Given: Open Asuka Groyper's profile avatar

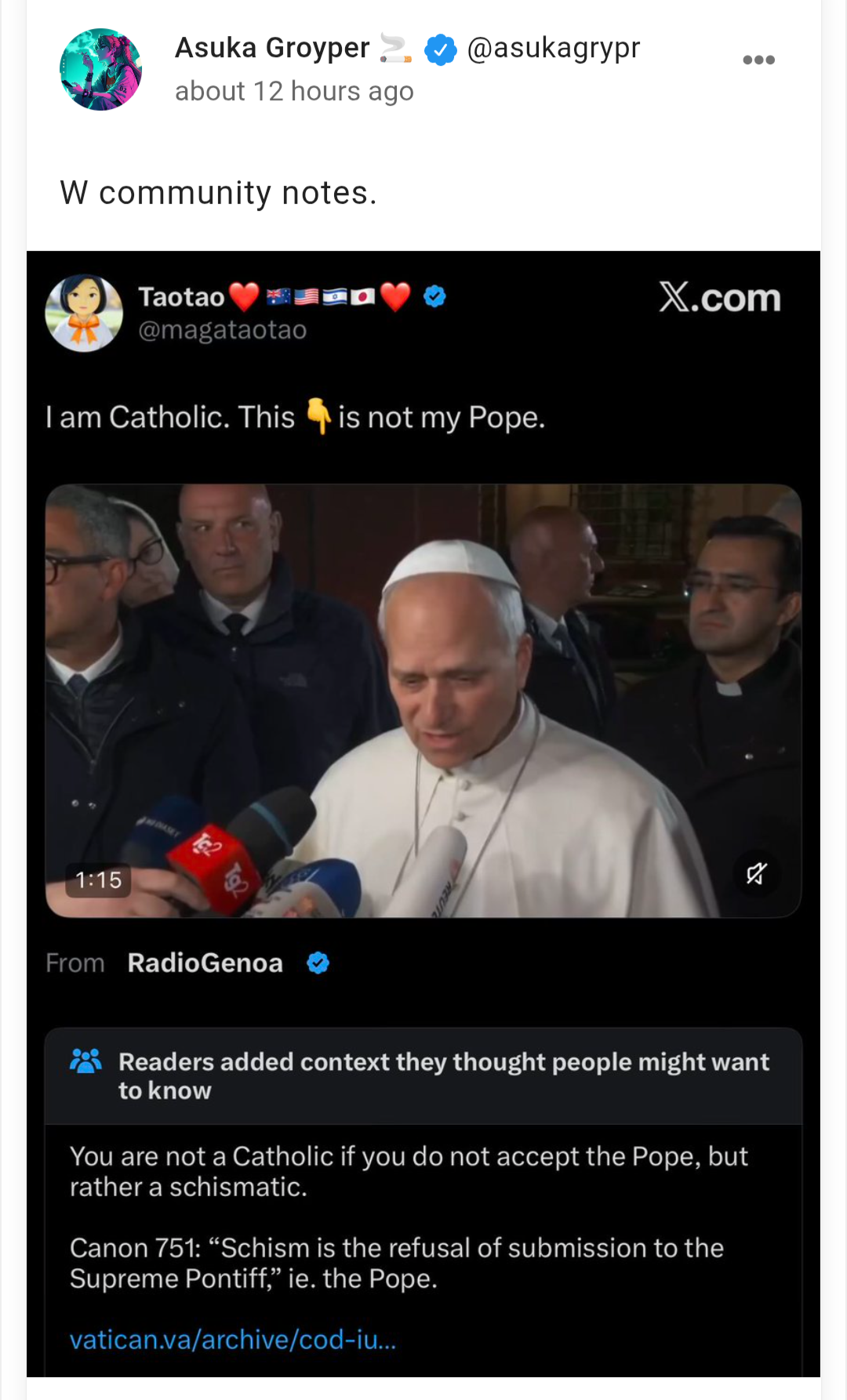Looking at the screenshot, I should click(x=100, y=70).
